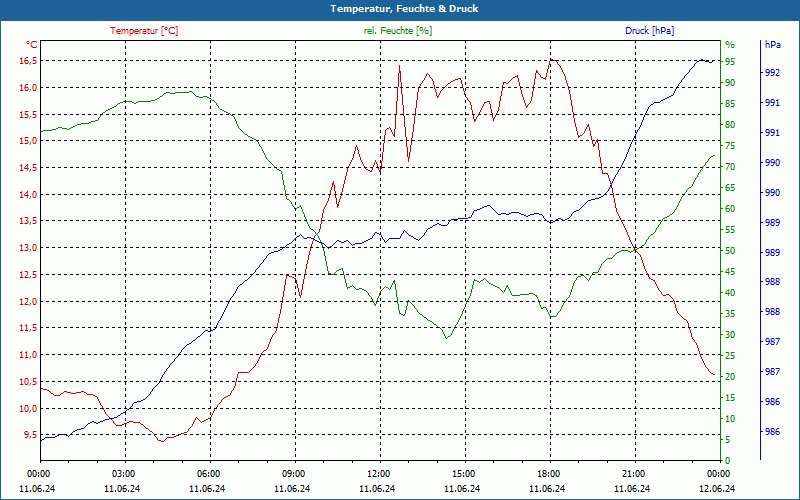Click the 06:00 time axis label
The image size is (800, 500).
pos(209,473)
